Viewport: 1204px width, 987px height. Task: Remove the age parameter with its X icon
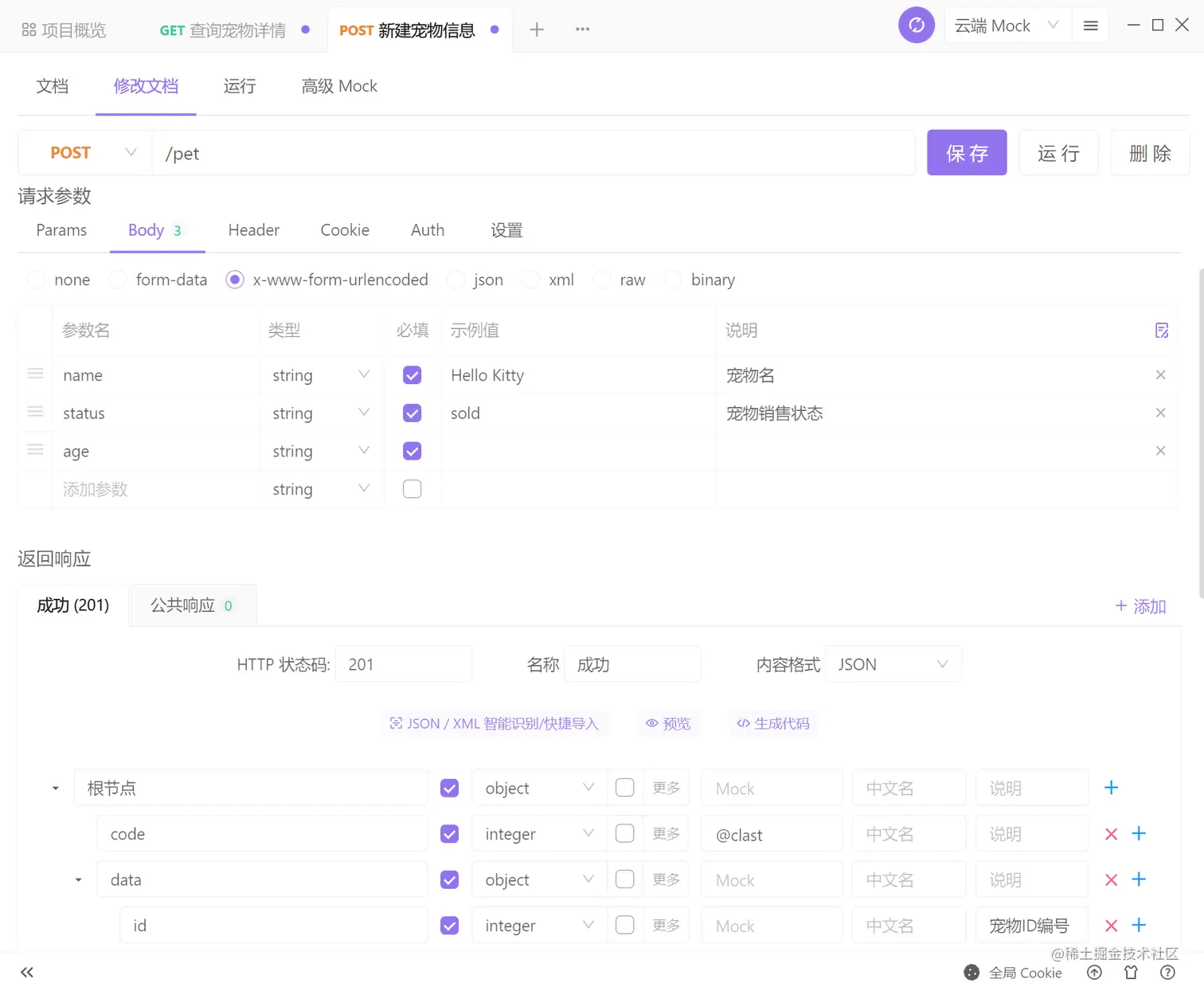point(1160,450)
